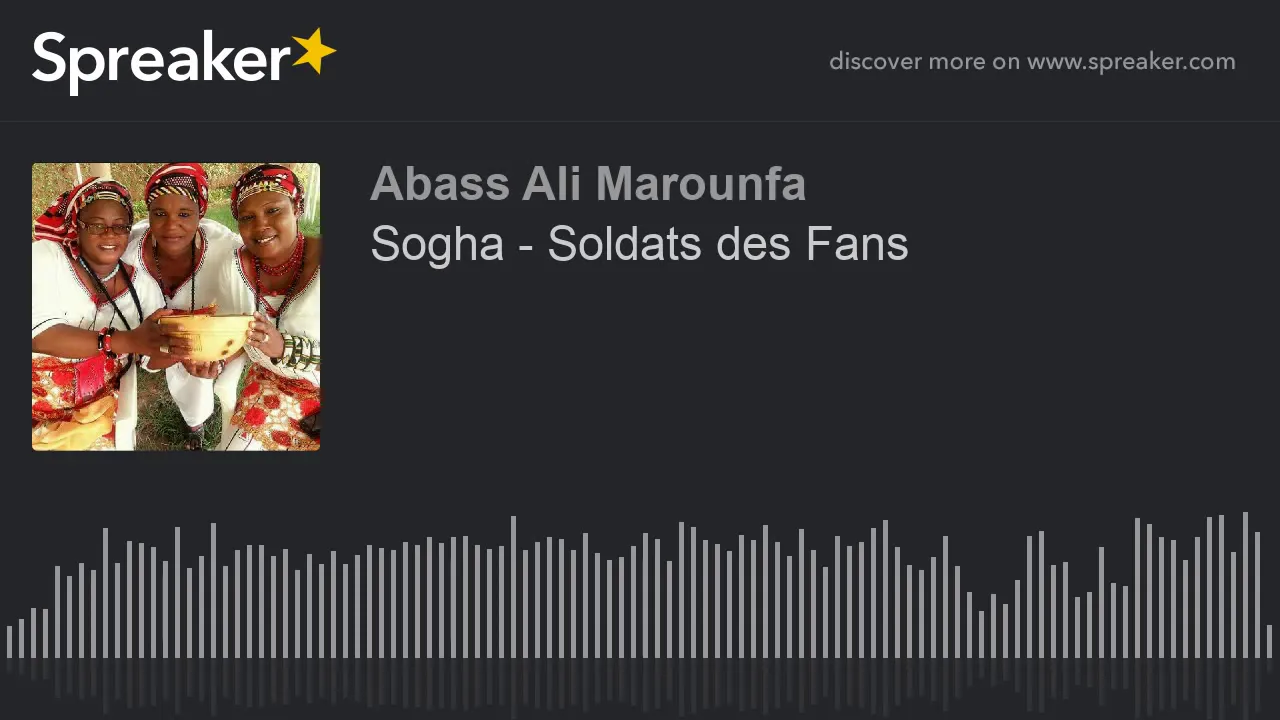Click the yellow star in Spreaker logo
This screenshot has width=1280, height=720.
coord(314,51)
